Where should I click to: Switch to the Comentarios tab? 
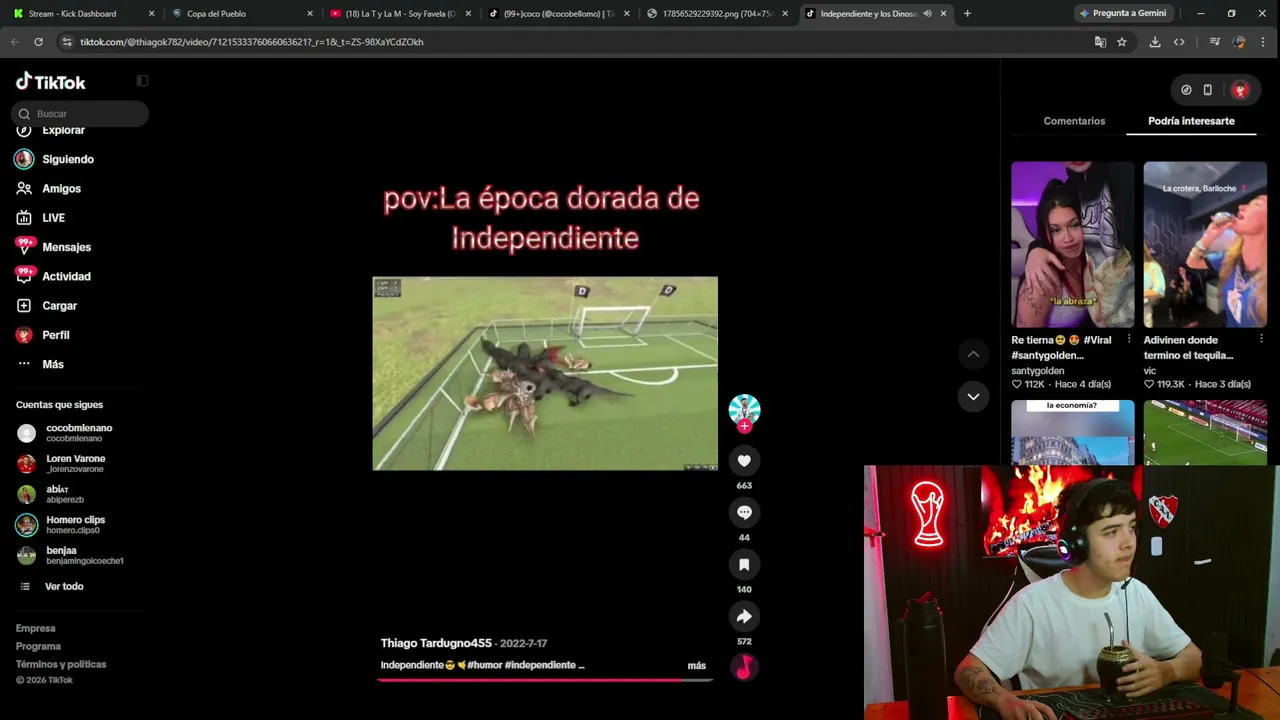[x=1074, y=121]
